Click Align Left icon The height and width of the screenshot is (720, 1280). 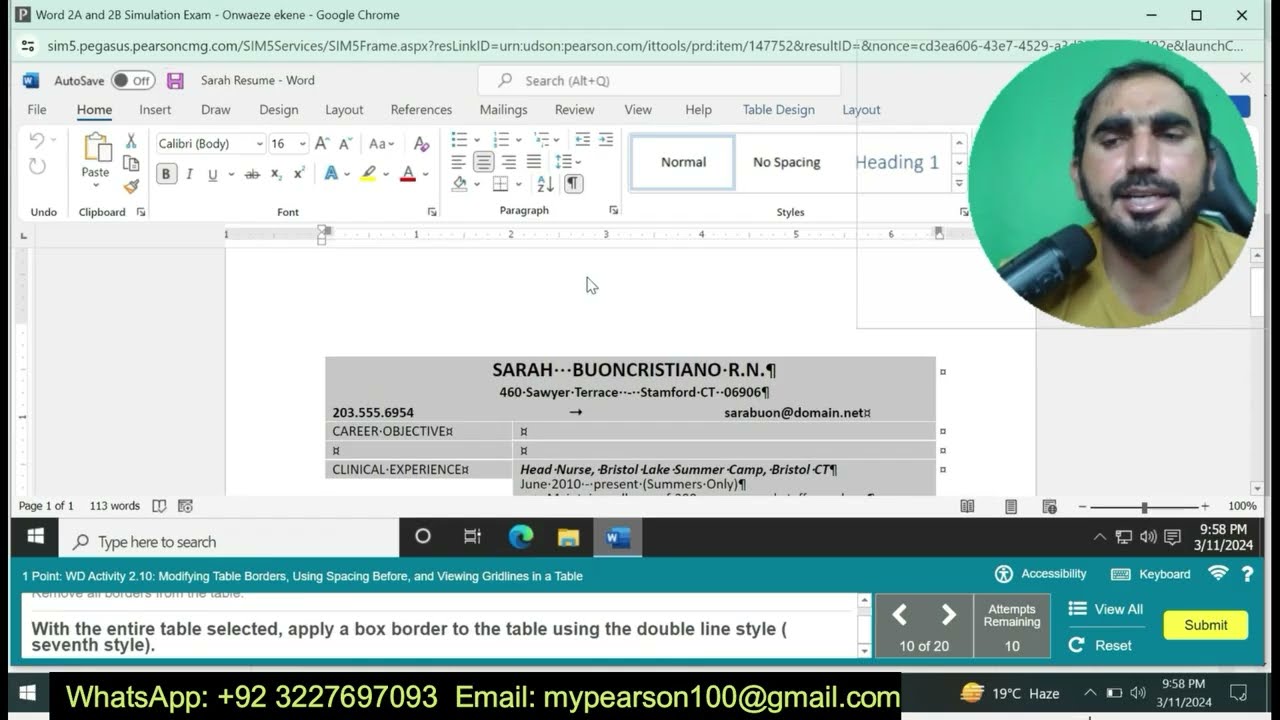pos(458,161)
